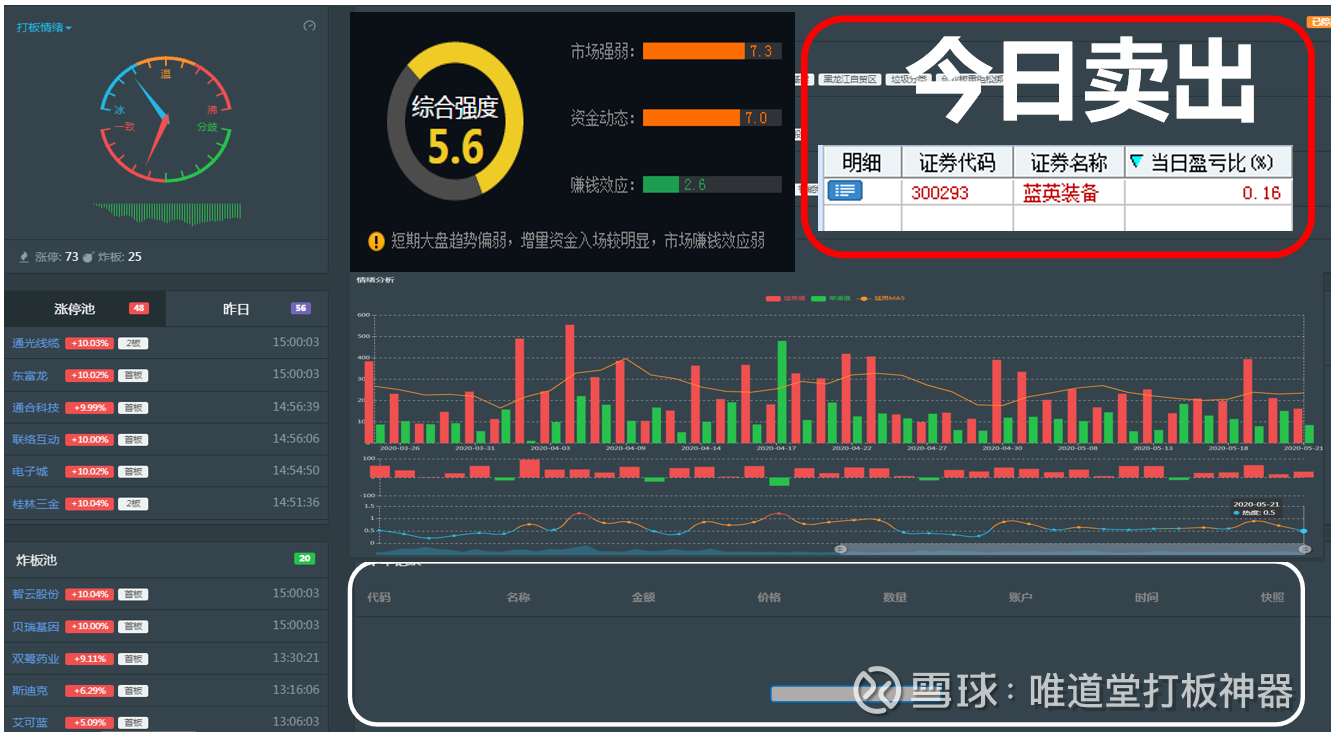1336x735 pixels.
Task: Click the 14:56:06 time of 联络互动
Action: (296, 438)
